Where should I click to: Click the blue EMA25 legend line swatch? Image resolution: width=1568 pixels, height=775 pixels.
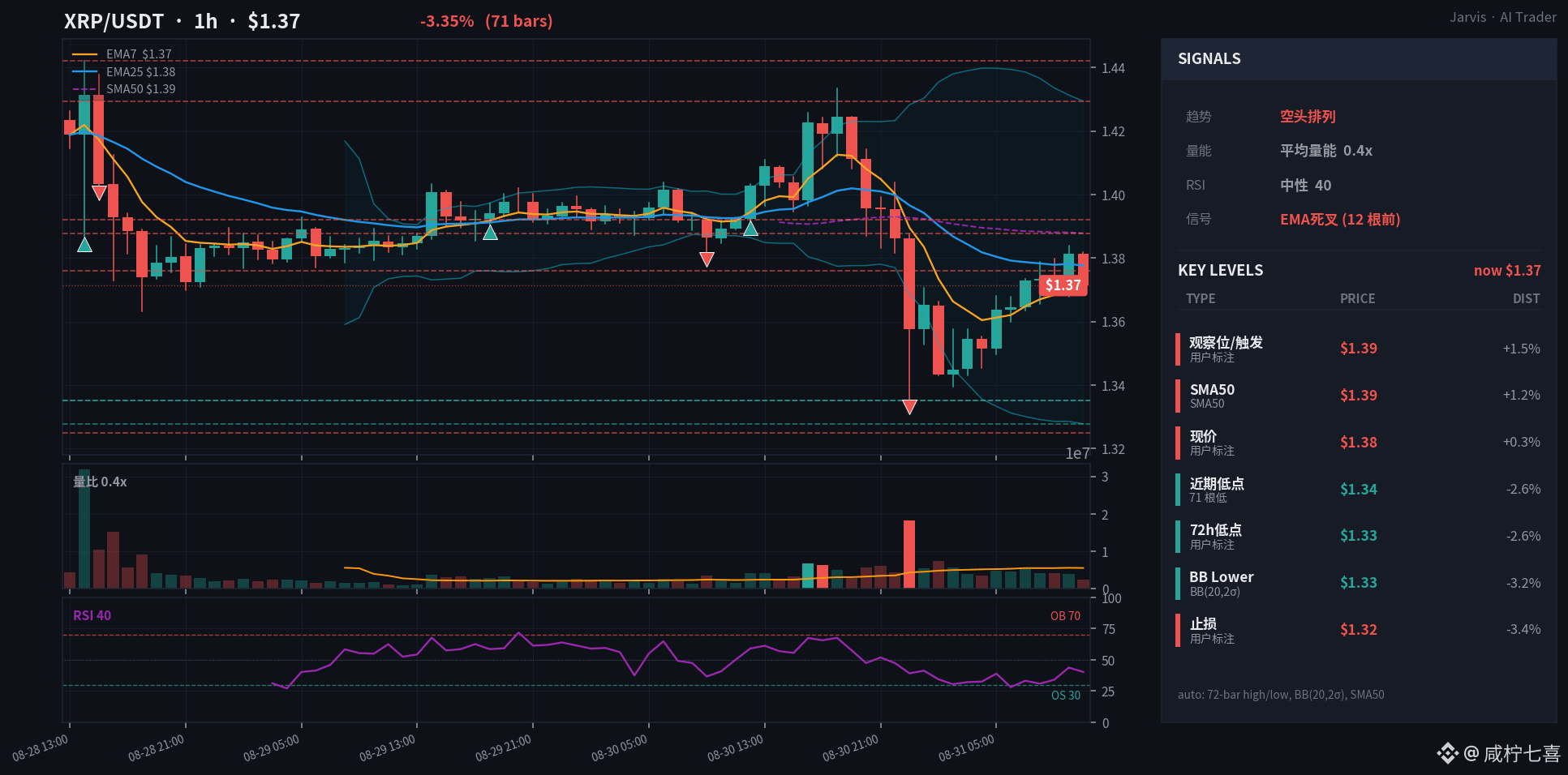click(x=85, y=72)
